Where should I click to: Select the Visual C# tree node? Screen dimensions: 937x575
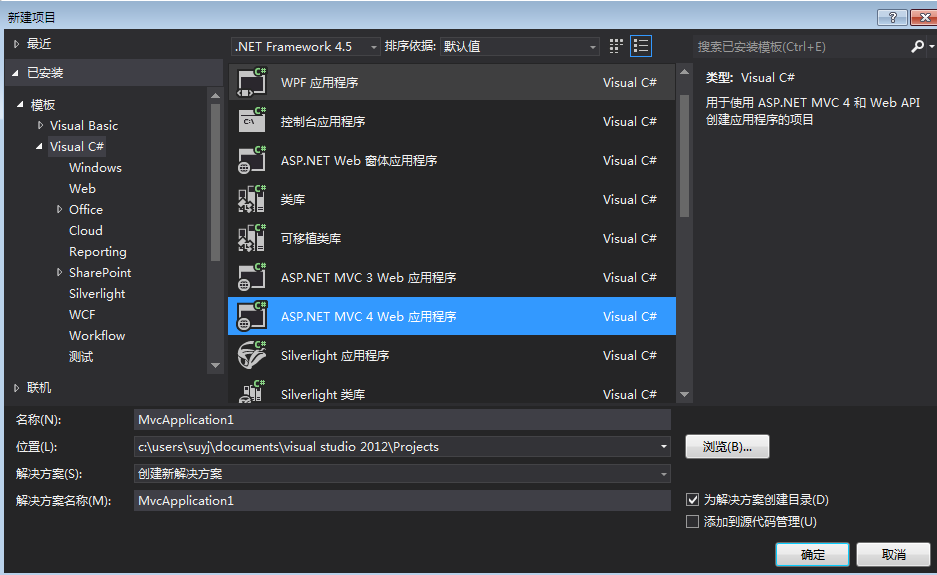coord(76,146)
